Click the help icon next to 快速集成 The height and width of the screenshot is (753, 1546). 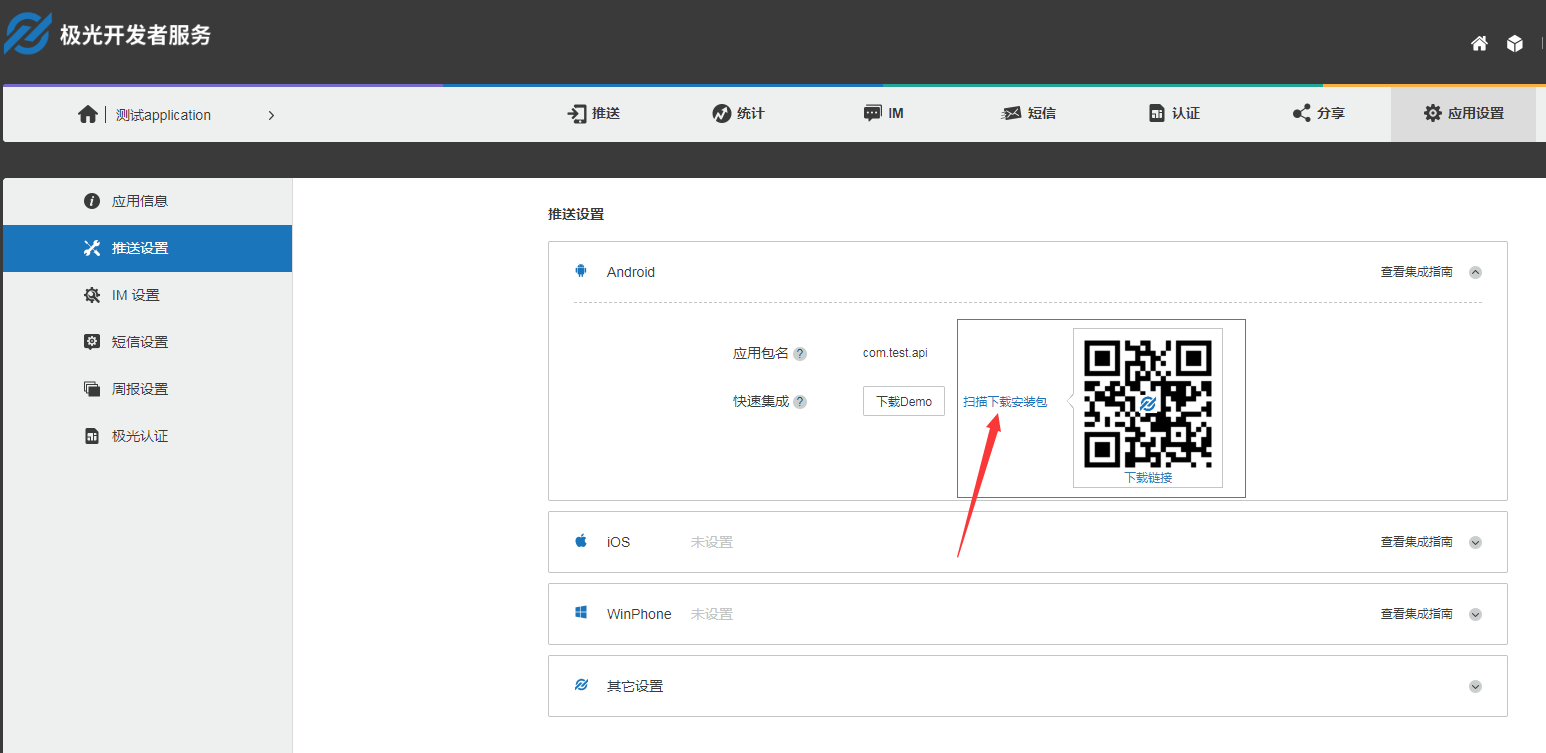(x=800, y=402)
